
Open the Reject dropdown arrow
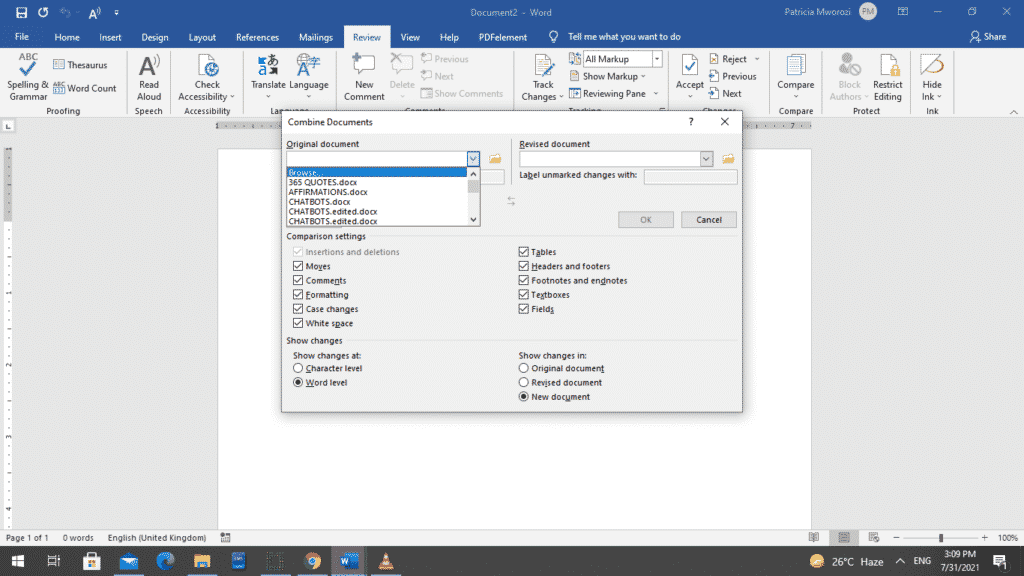coord(757,59)
